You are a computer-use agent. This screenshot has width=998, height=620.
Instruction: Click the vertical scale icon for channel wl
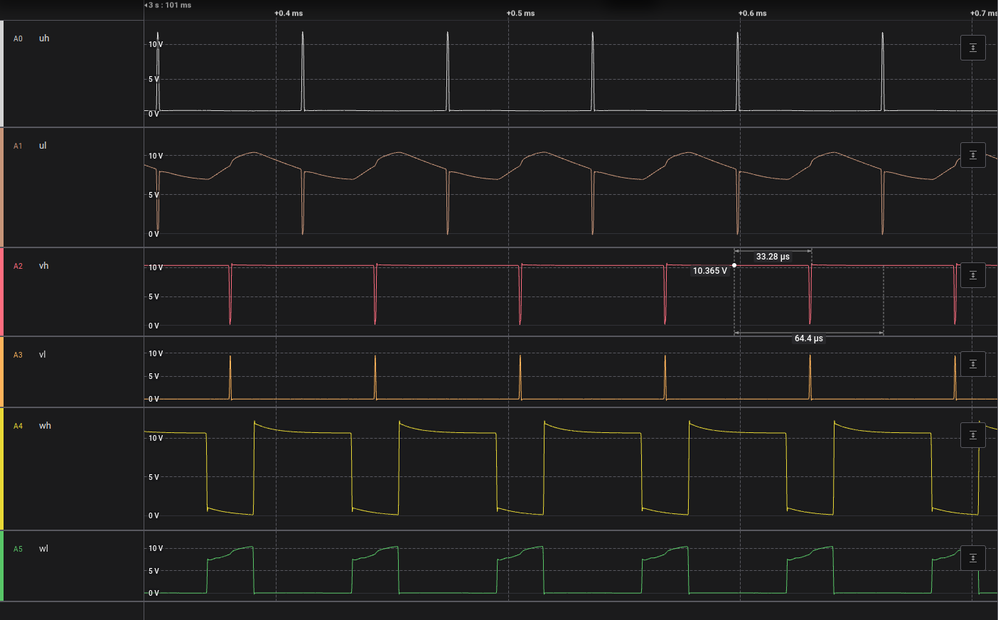973,558
